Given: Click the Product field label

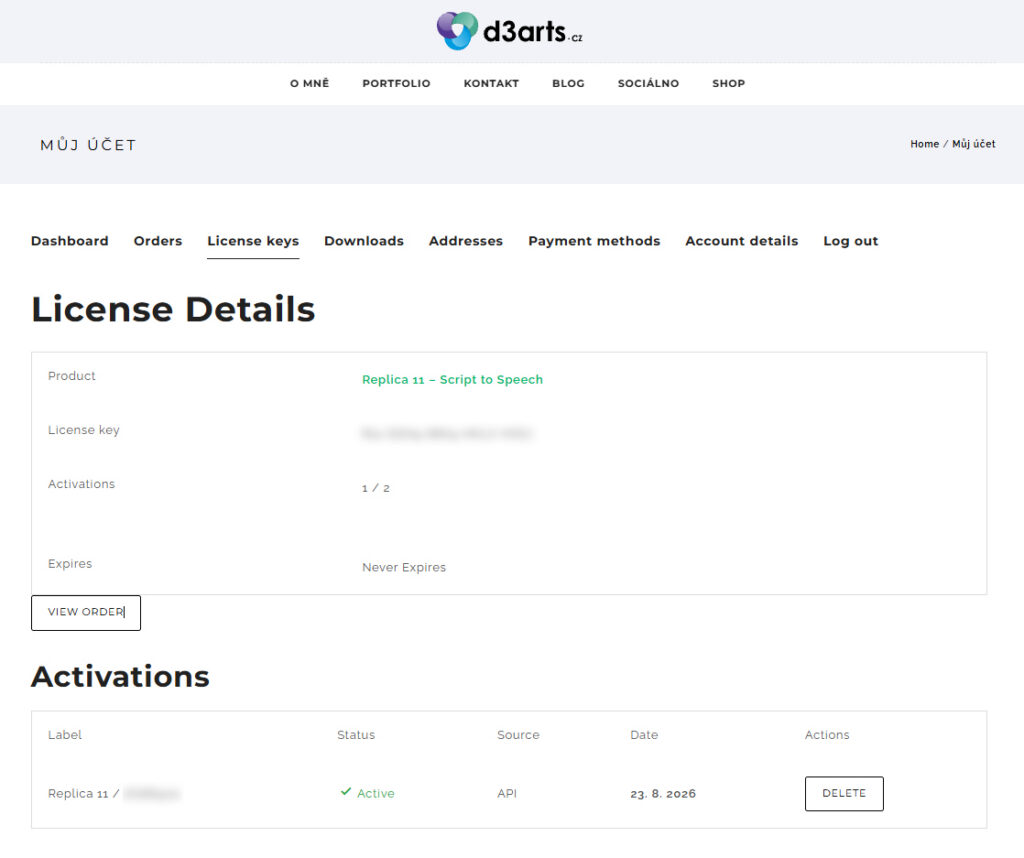Looking at the screenshot, I should (72, 375).
